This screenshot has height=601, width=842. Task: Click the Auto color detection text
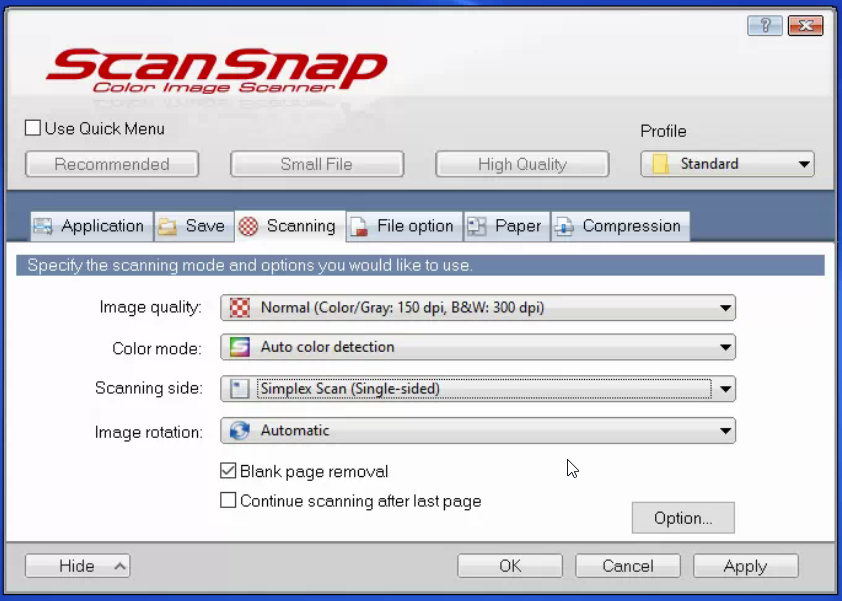(328, 347)
